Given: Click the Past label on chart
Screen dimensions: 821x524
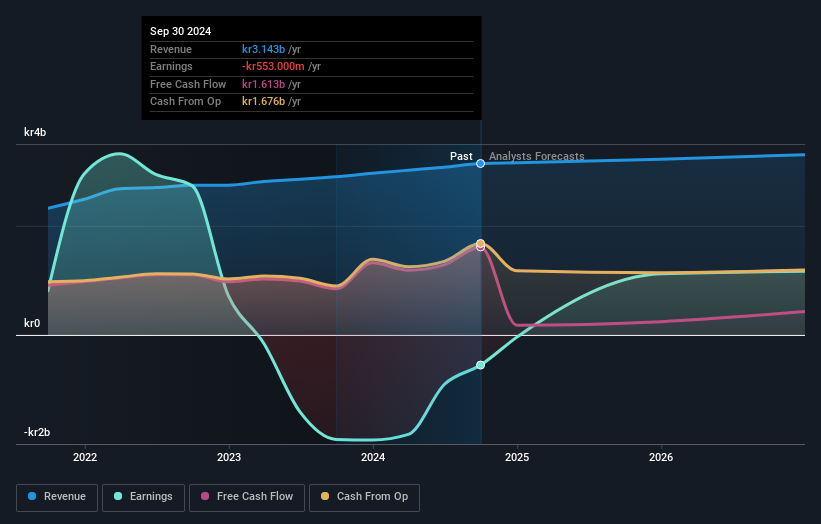Looking at the screenshot, I should 461,156.
